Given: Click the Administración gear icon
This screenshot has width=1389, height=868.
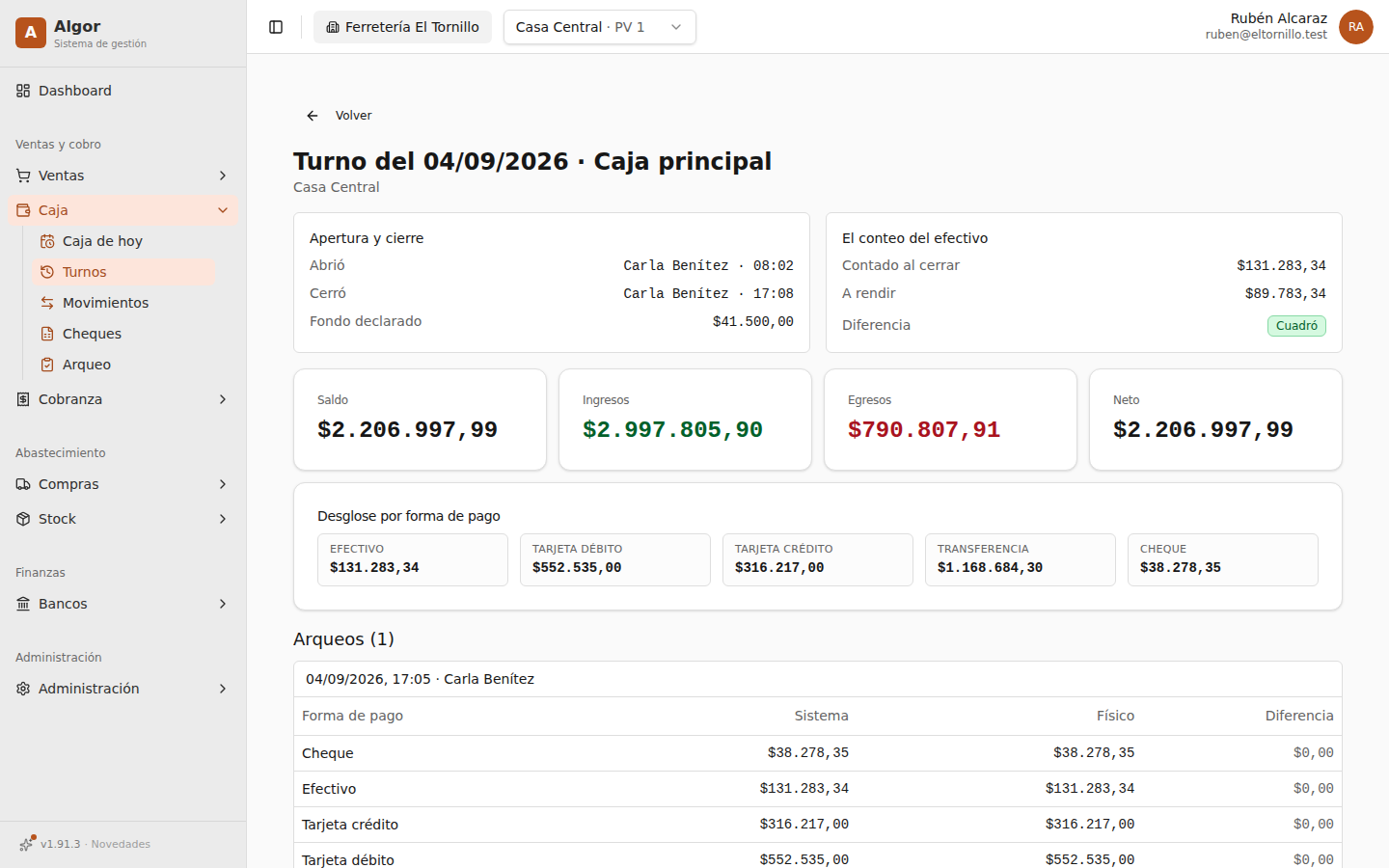Looking at the screenshot, I should (23, 689).
